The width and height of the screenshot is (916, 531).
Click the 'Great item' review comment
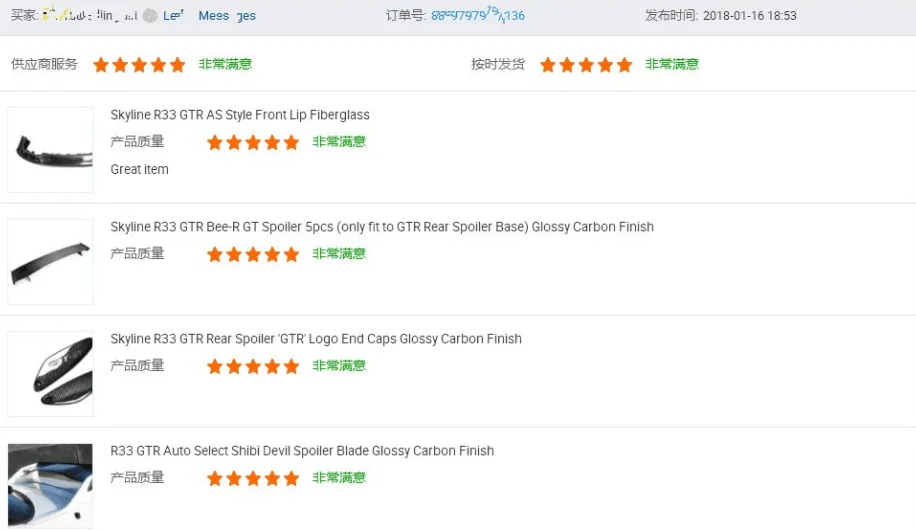(x=140, y=170)
